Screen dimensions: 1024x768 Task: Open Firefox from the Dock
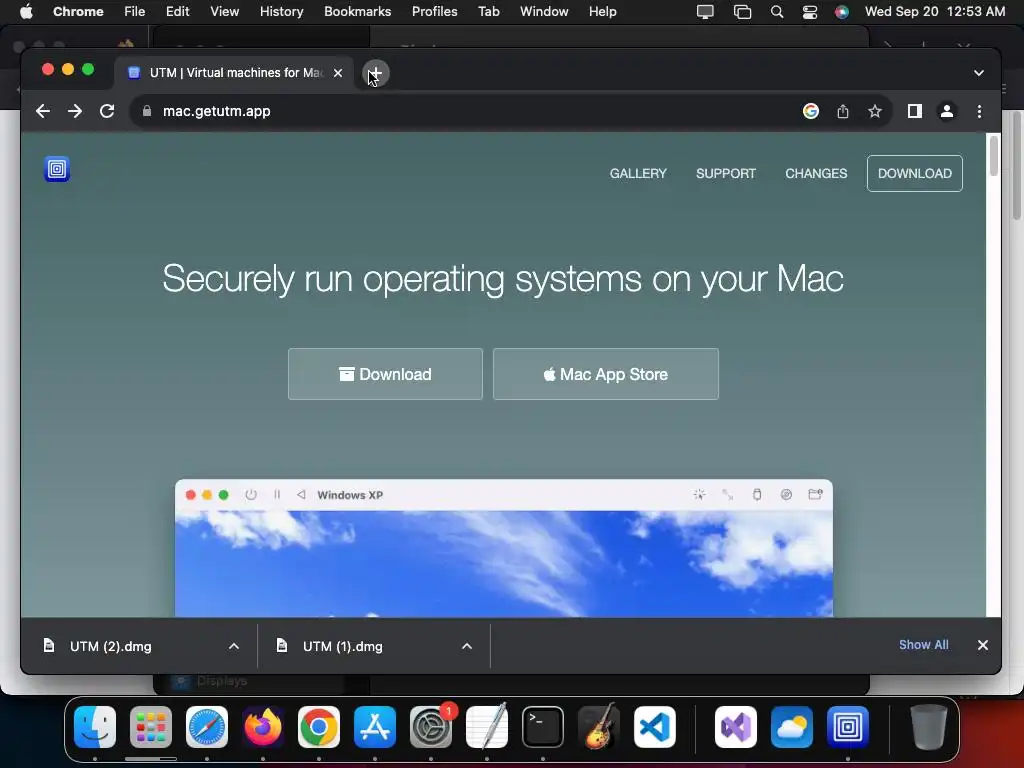[x=263, y=727]
